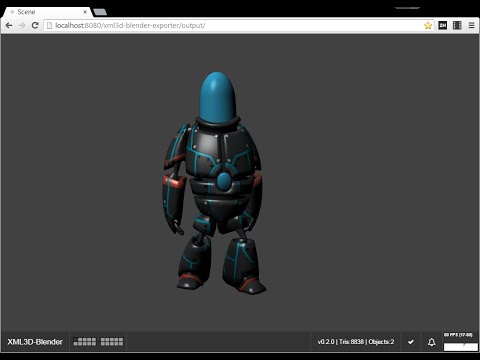Viewport: 480px width, 360px height.
Task: Click the bell notification icon
Action: pos(432,342)
